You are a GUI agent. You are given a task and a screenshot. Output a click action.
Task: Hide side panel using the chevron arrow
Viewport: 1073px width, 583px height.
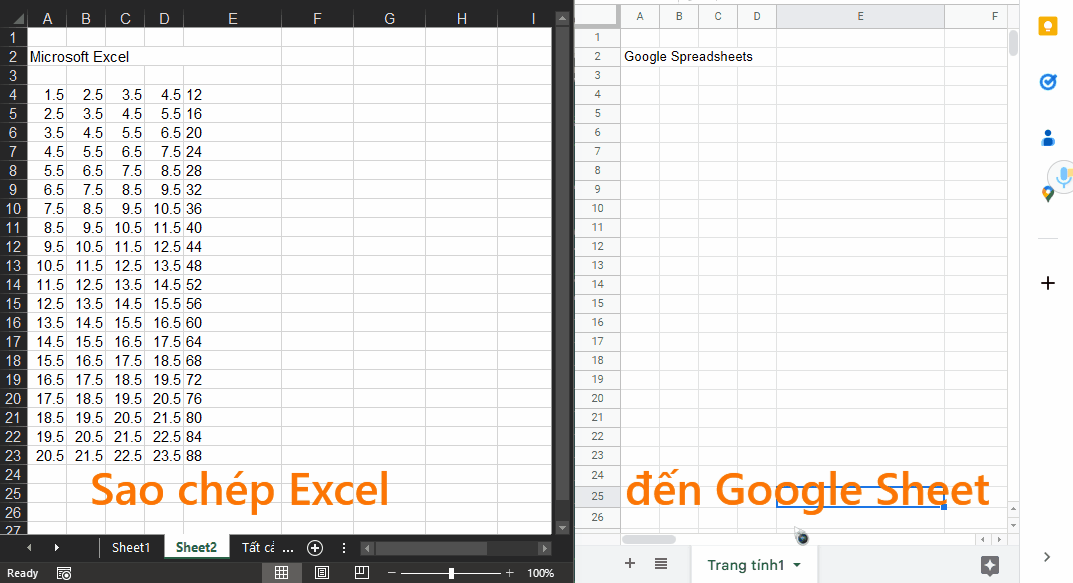tap(1047, 557)
